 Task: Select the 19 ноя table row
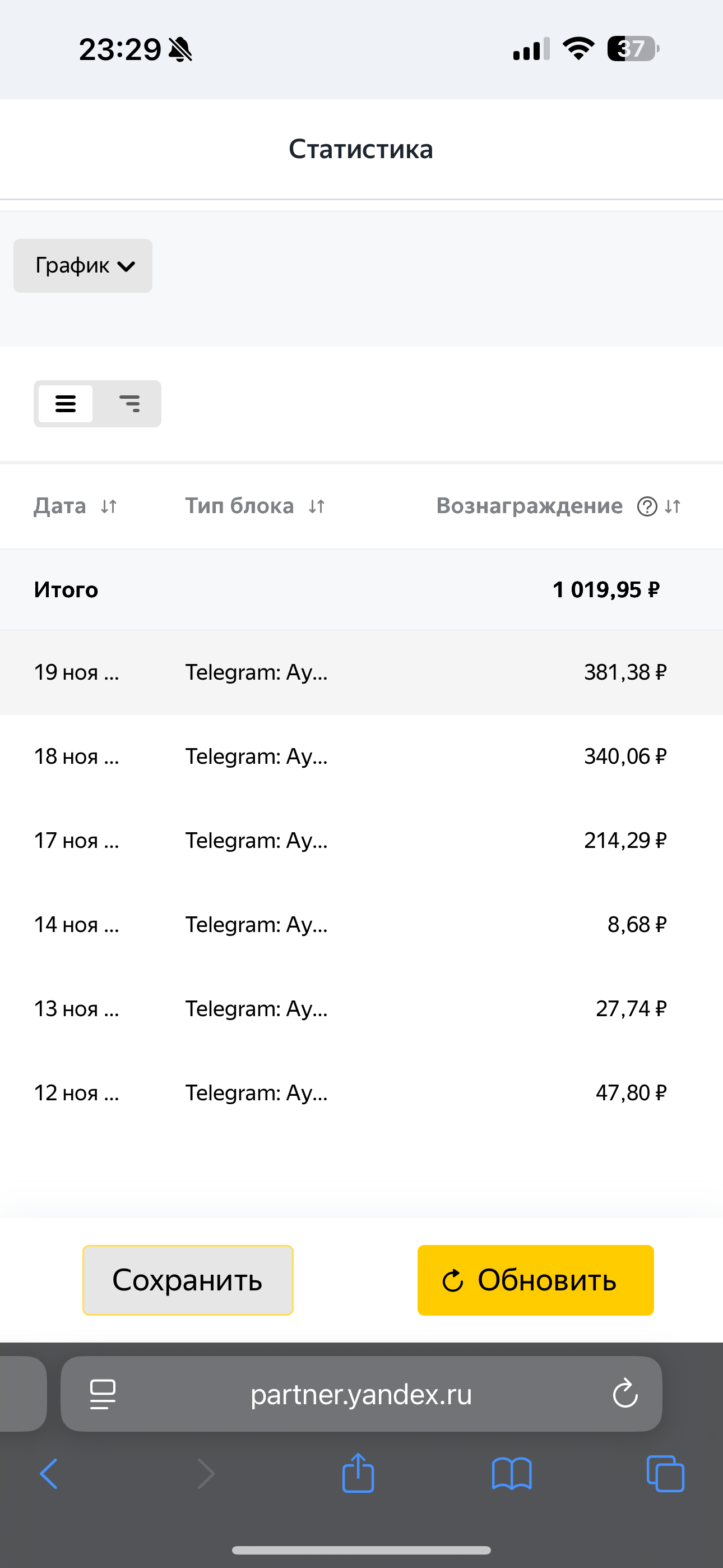click(361, 672)
